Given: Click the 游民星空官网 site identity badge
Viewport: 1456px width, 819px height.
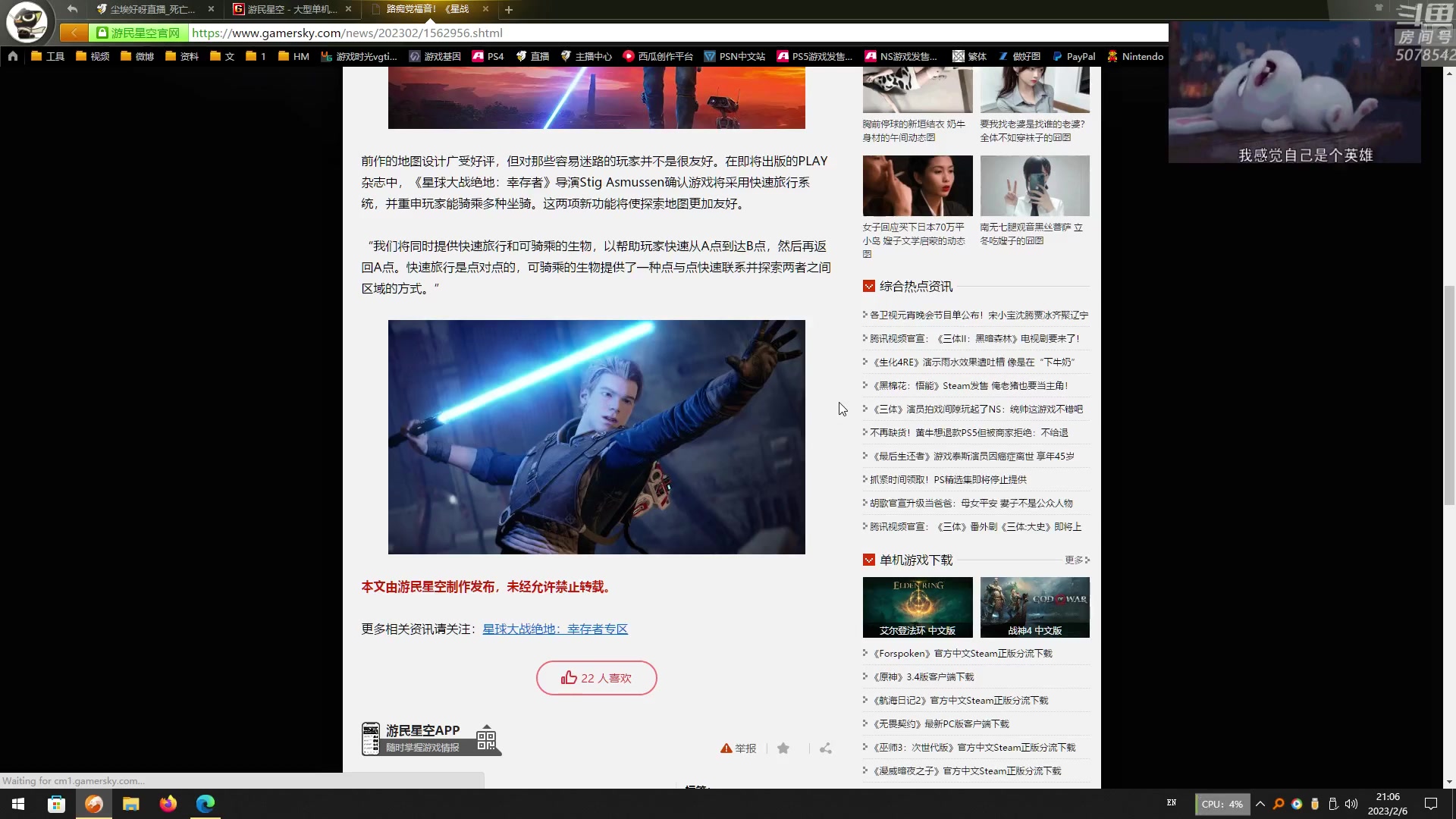Looking at the screenshot, I should (x=139, y=33).
